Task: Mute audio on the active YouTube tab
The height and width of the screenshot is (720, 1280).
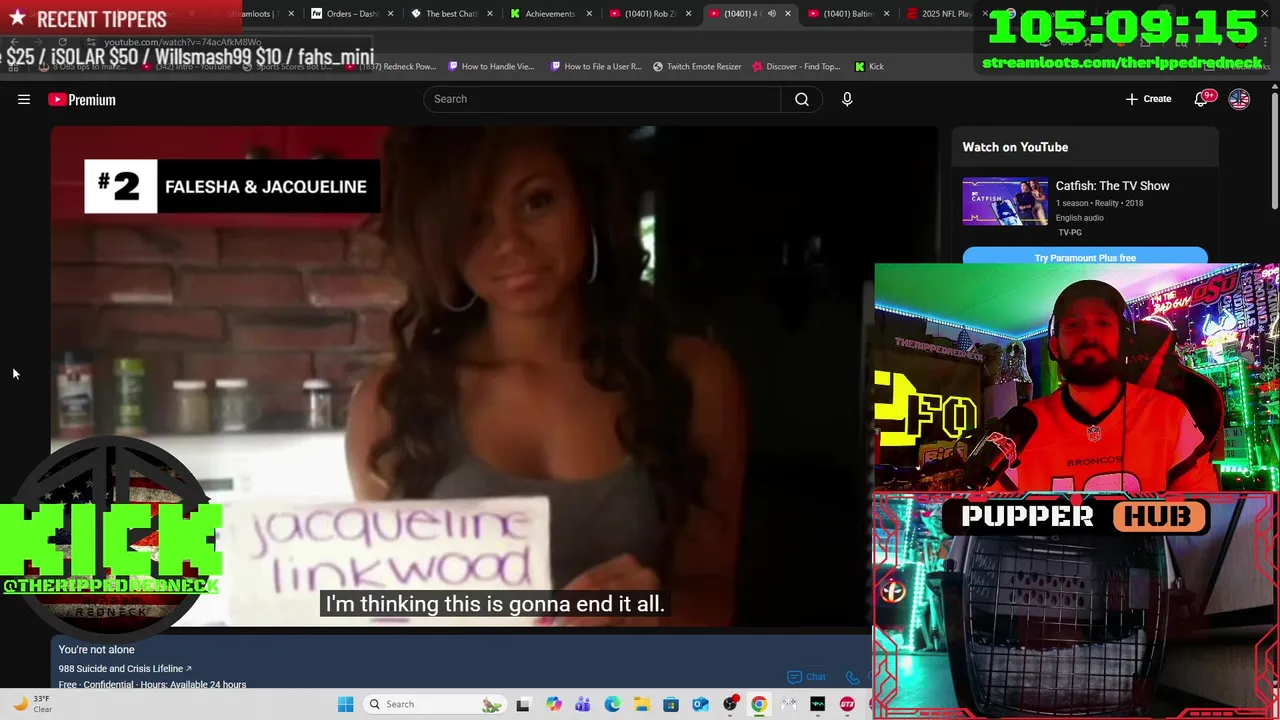Action: coord(771,14)
